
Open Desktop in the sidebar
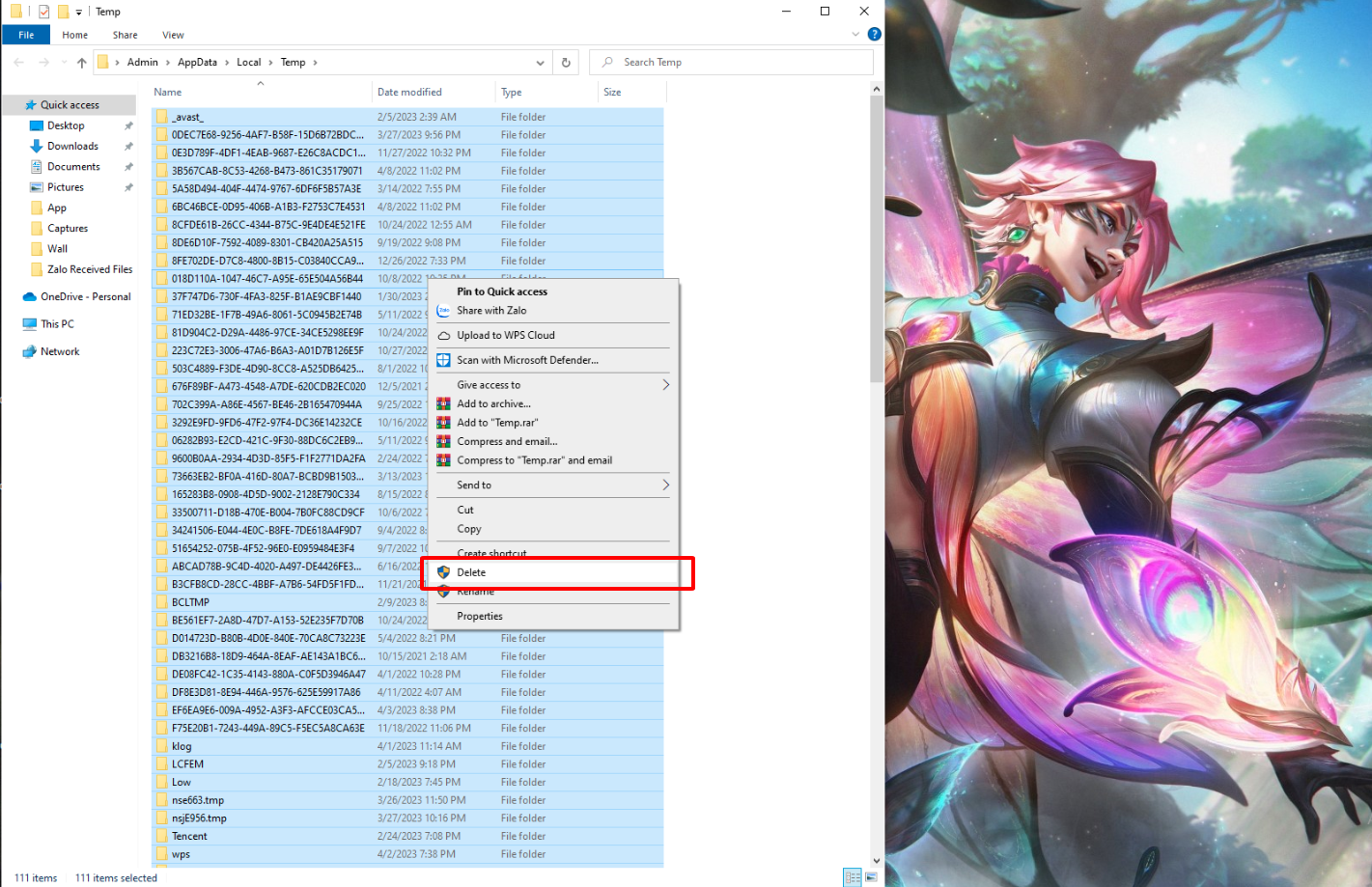[x=66, y=125]
